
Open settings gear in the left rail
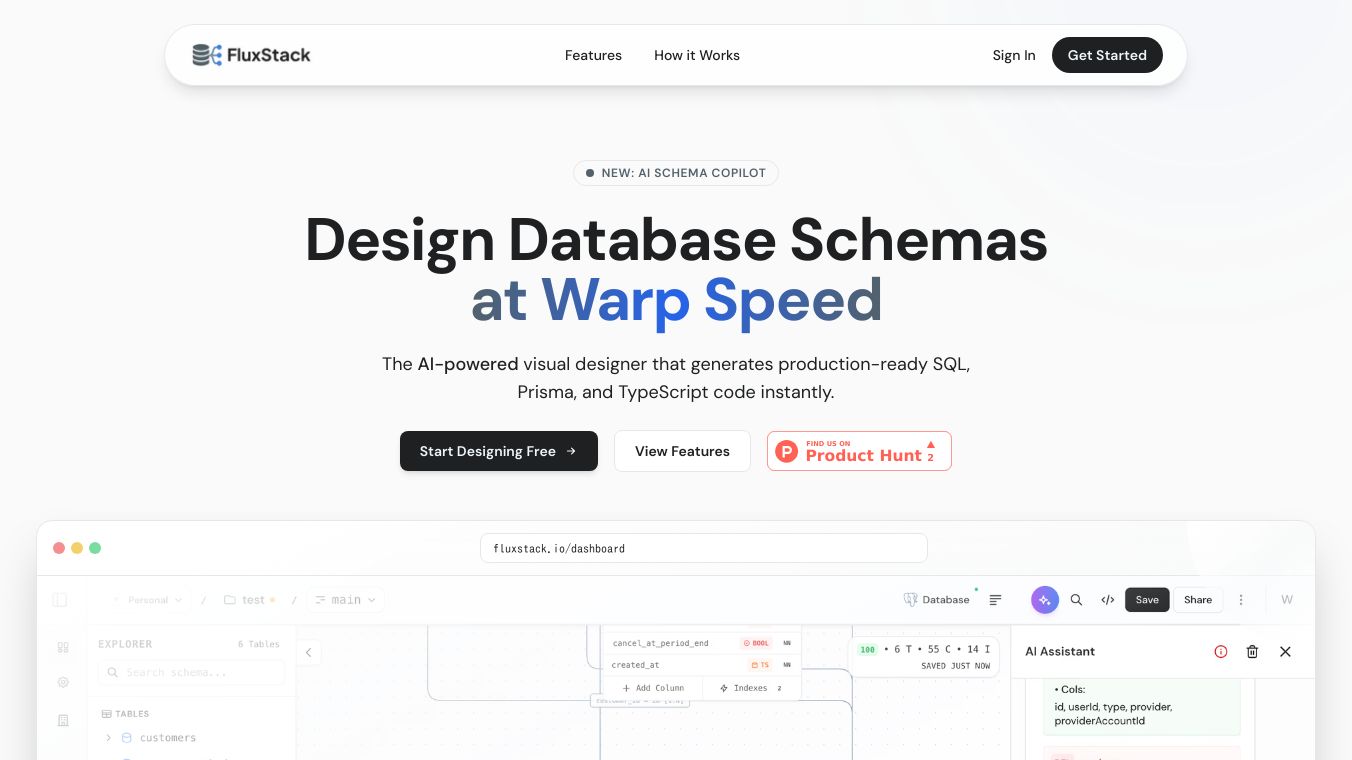click(x=63, y=683)
